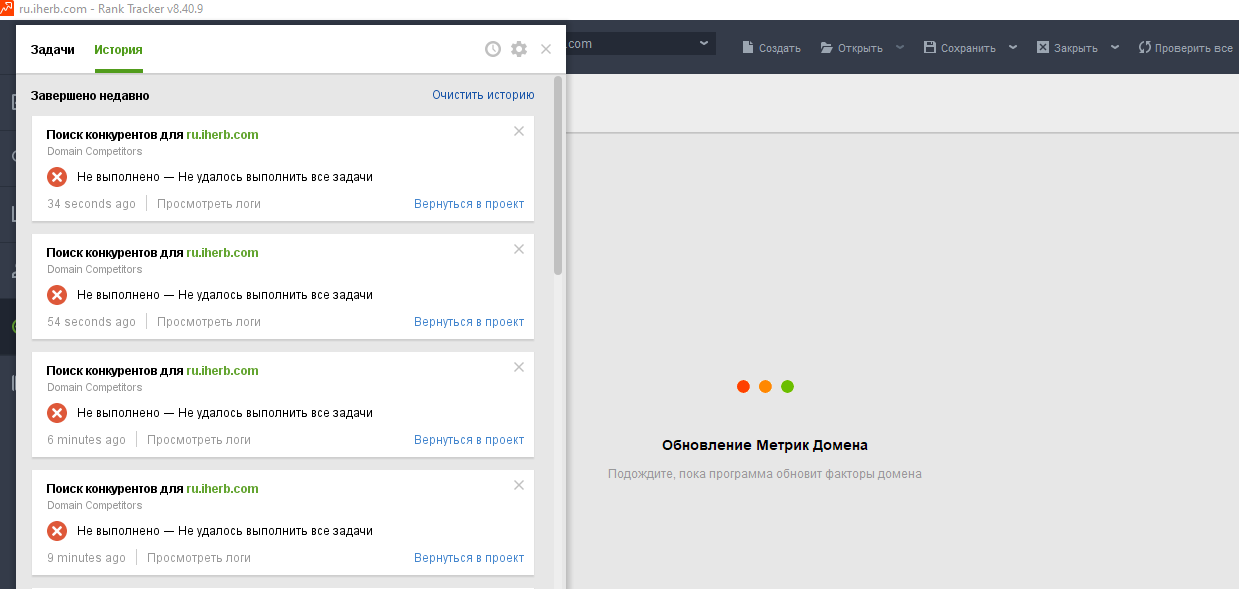Click Проверить все toolbar button
Viewport: 1239px width, 589px height.
coord(1186,48)
